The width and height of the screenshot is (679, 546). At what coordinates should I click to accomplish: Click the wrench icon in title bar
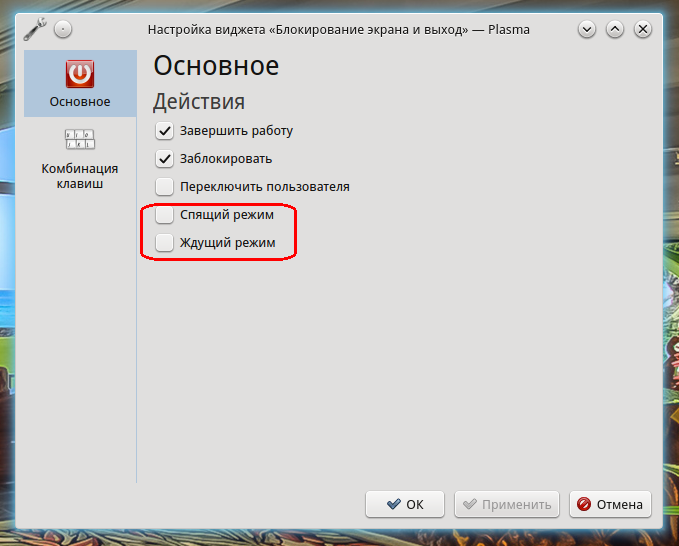coord(35,29)
